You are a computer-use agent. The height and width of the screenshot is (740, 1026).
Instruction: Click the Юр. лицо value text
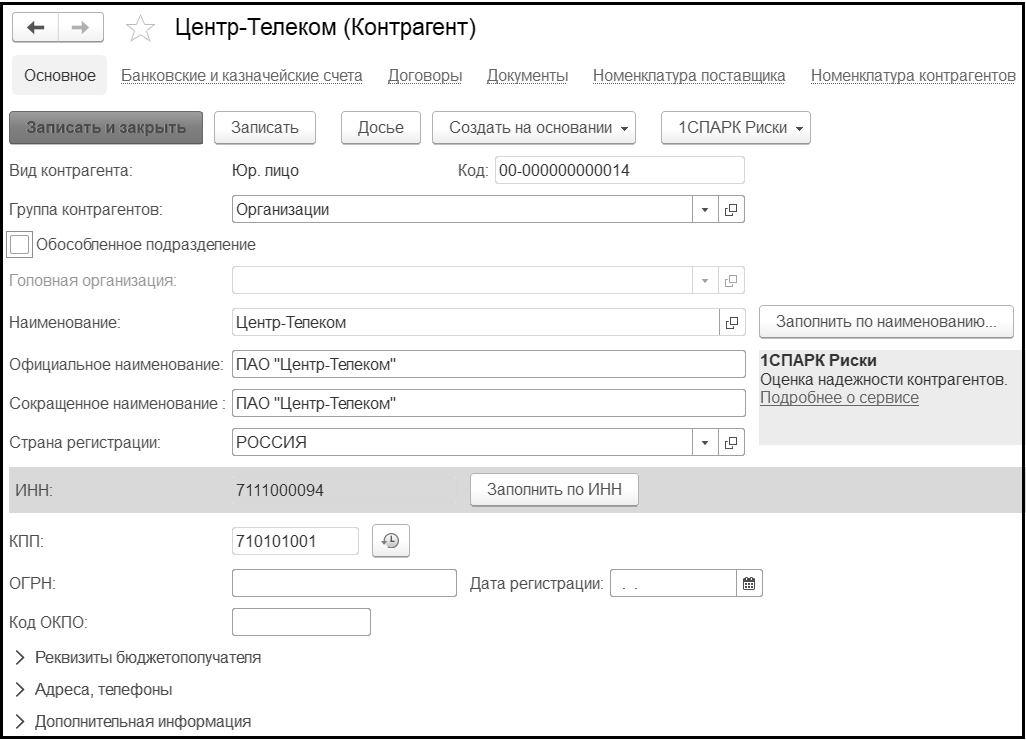265,171
